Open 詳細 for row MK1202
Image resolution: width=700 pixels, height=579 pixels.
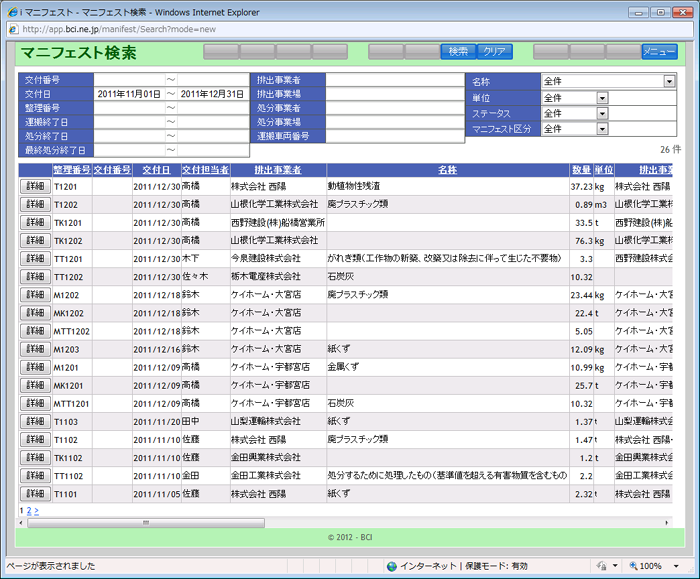35,313
